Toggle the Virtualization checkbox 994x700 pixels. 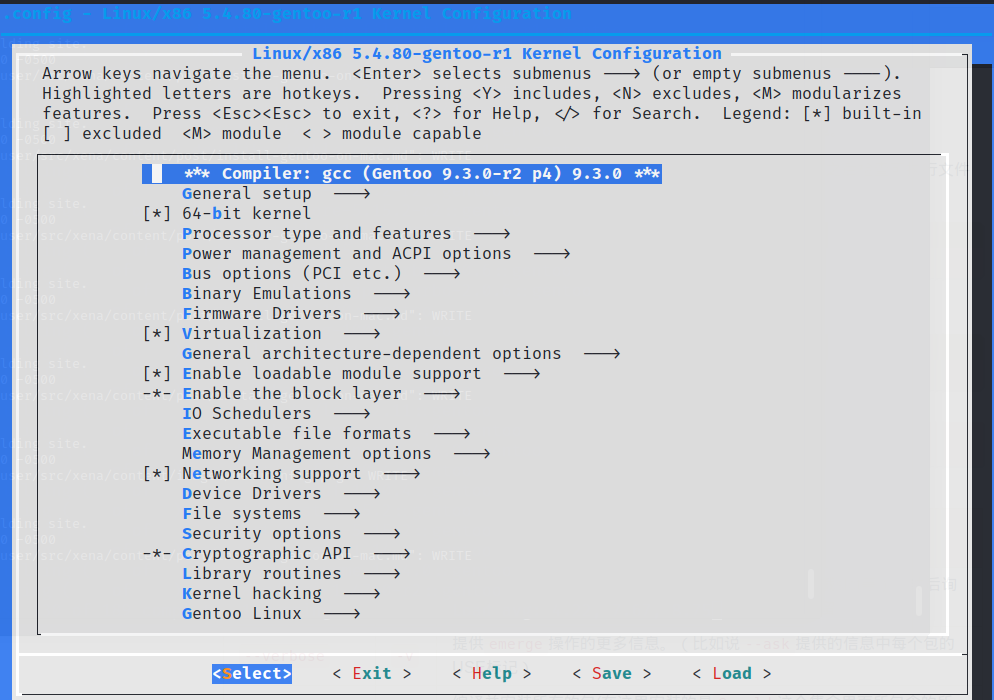(x=157, y=334)
